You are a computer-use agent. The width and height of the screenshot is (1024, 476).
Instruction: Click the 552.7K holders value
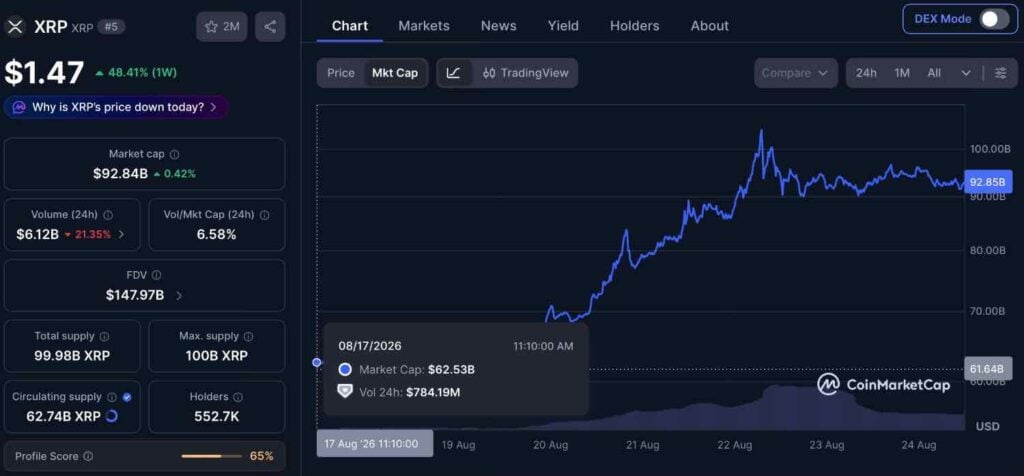(x=217, y=416)
